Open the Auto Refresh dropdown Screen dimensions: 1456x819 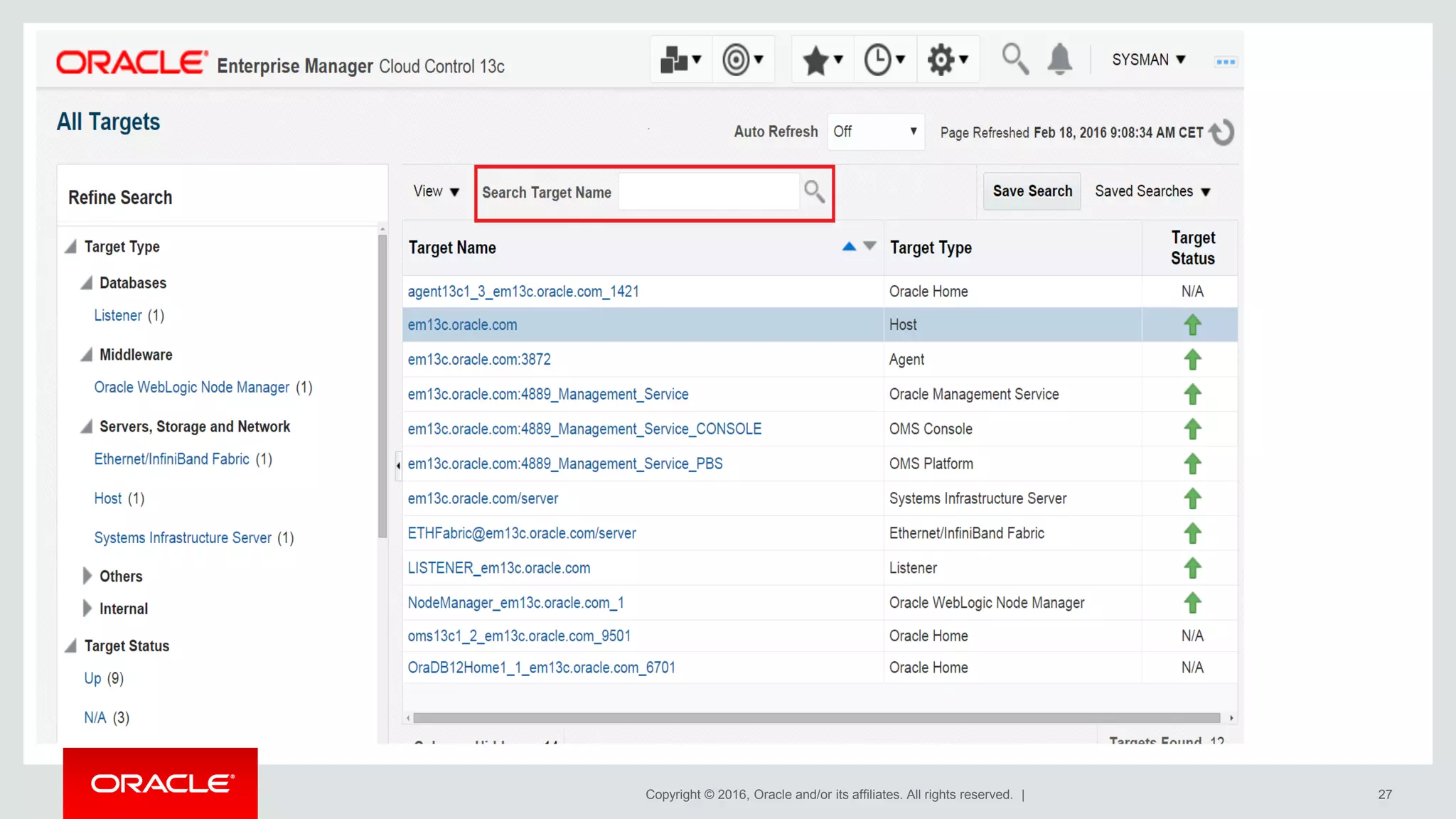click(x=876, y=132)
